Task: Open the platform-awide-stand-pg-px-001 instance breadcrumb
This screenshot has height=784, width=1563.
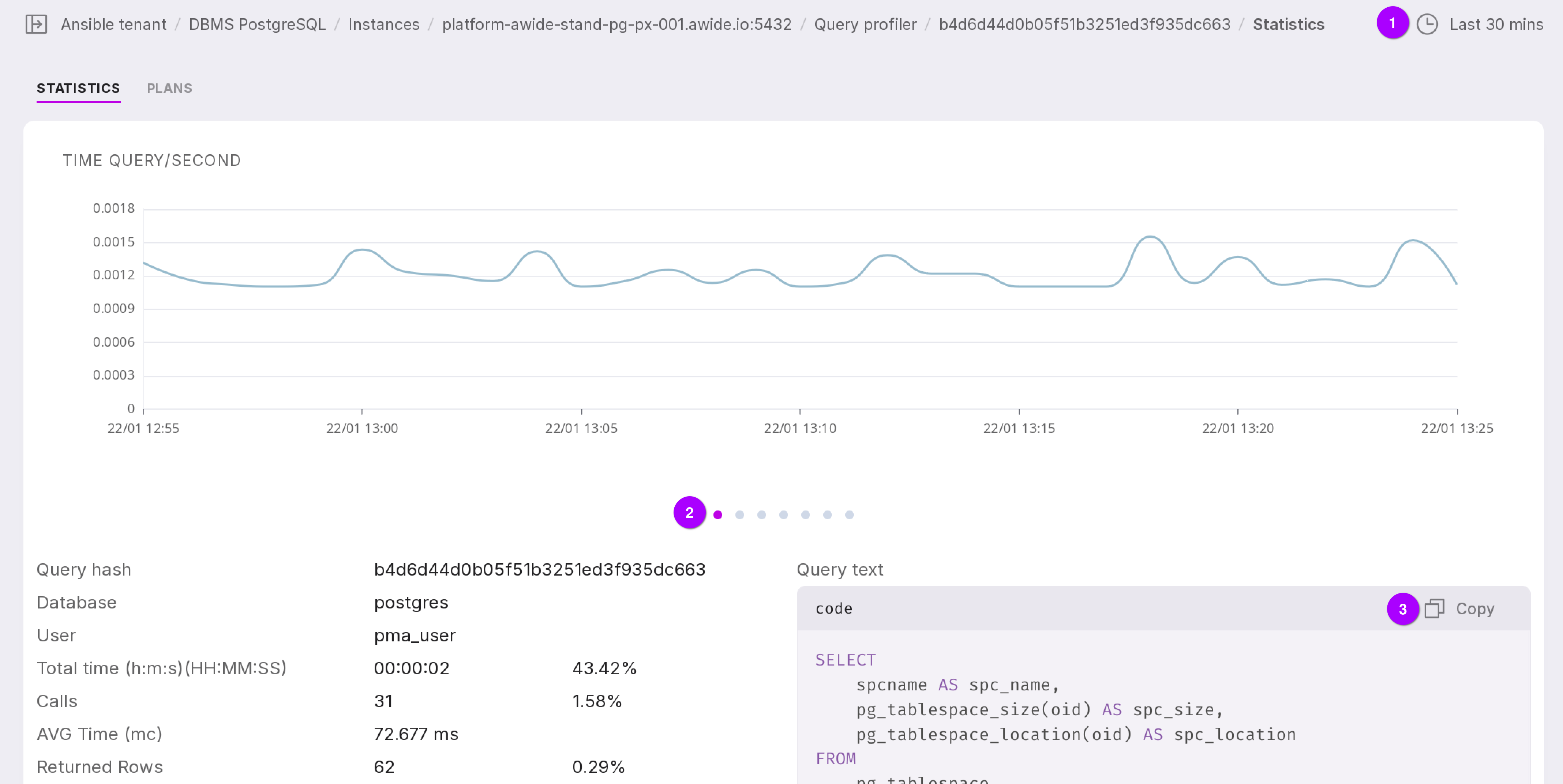Action: pos(616,24)
